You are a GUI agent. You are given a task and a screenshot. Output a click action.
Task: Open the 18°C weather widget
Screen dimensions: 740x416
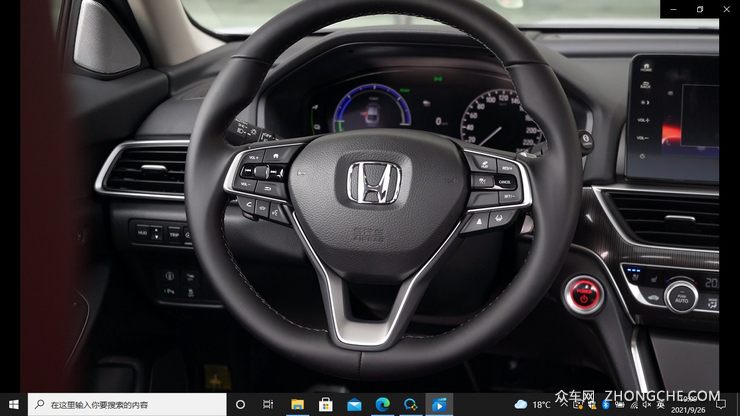click(x=533, y=404)
